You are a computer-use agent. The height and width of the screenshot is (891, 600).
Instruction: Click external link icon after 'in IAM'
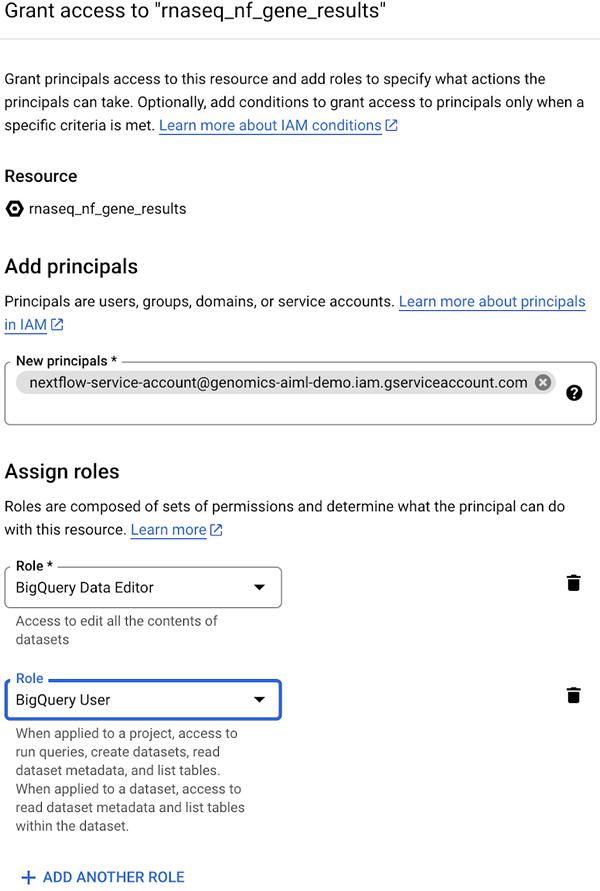57,325
